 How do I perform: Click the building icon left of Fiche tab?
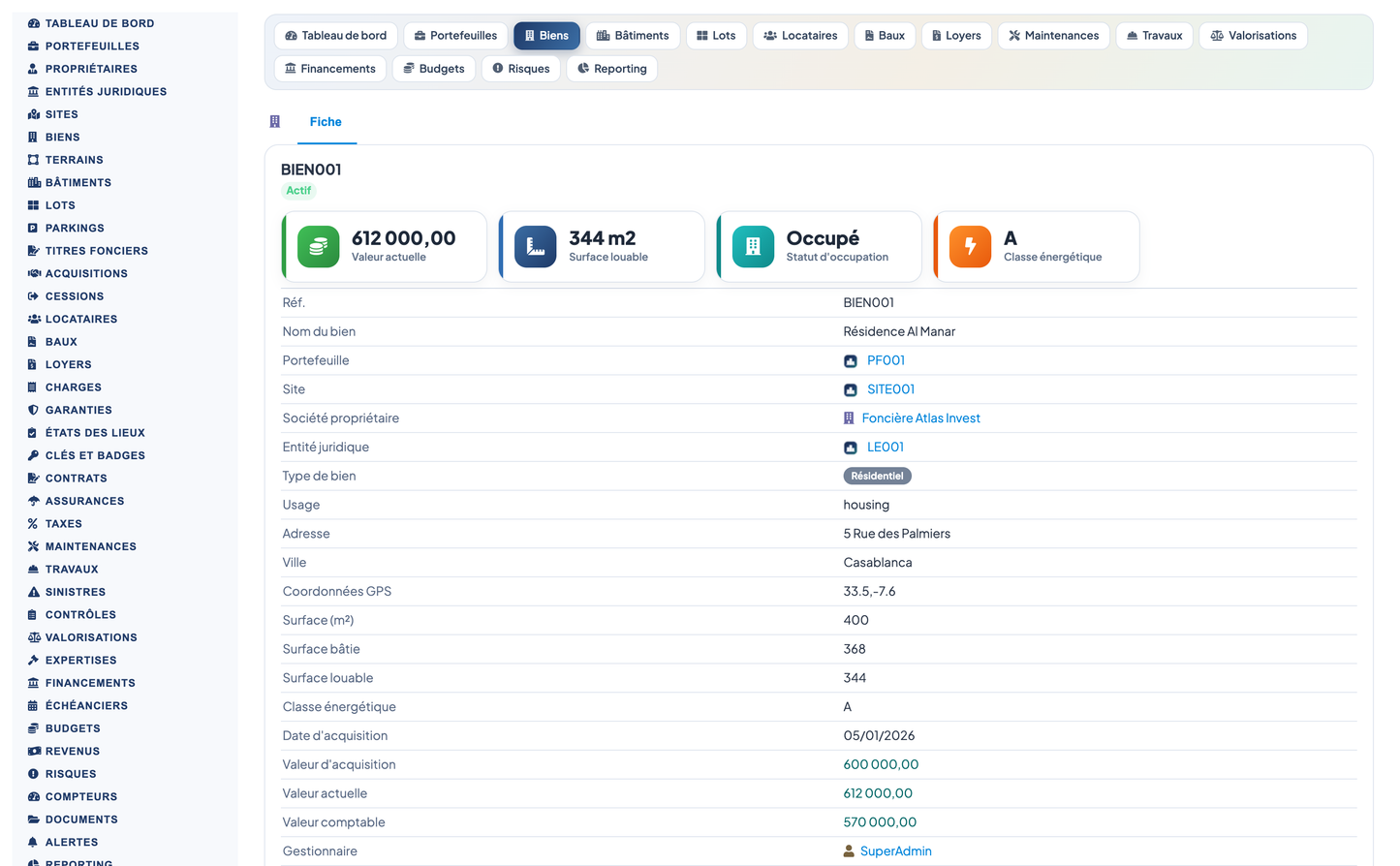pyautogui.click(x=275, y=122)
